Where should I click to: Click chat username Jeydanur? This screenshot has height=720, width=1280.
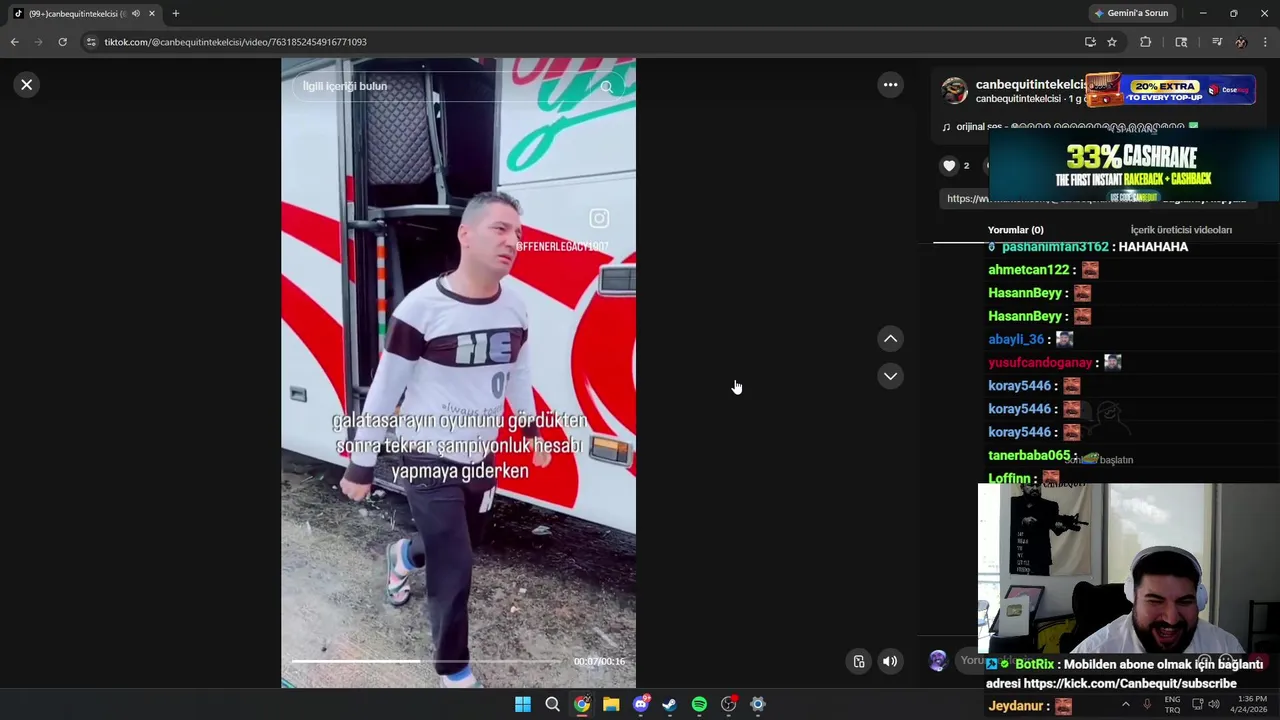pos(1016,706)
